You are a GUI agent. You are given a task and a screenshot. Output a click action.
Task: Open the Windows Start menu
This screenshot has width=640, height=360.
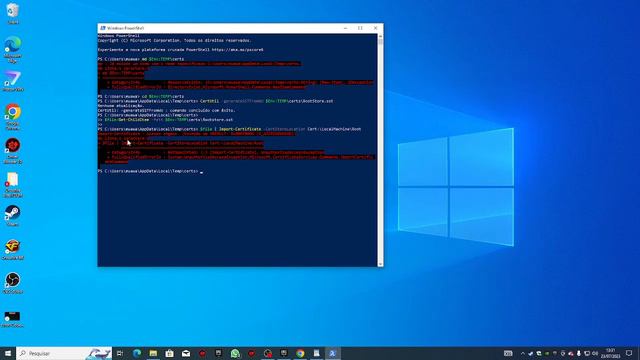pyautogui.click(x=8, y=353)
